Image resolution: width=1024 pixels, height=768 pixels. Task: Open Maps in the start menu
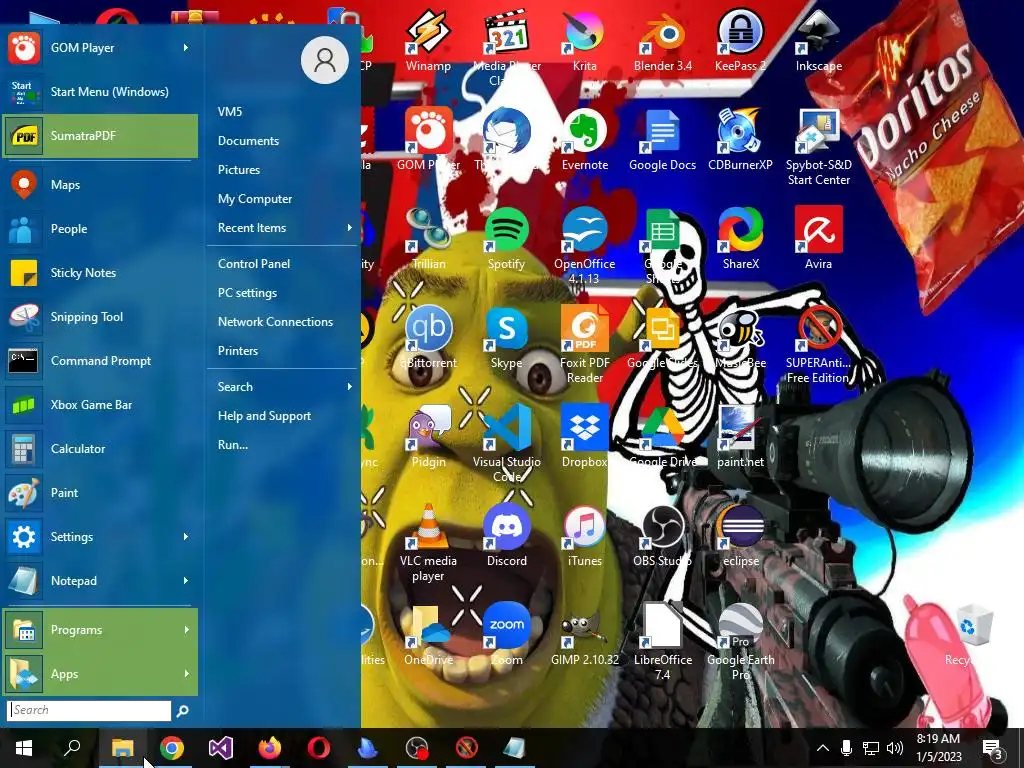click(x=99, y=185)
